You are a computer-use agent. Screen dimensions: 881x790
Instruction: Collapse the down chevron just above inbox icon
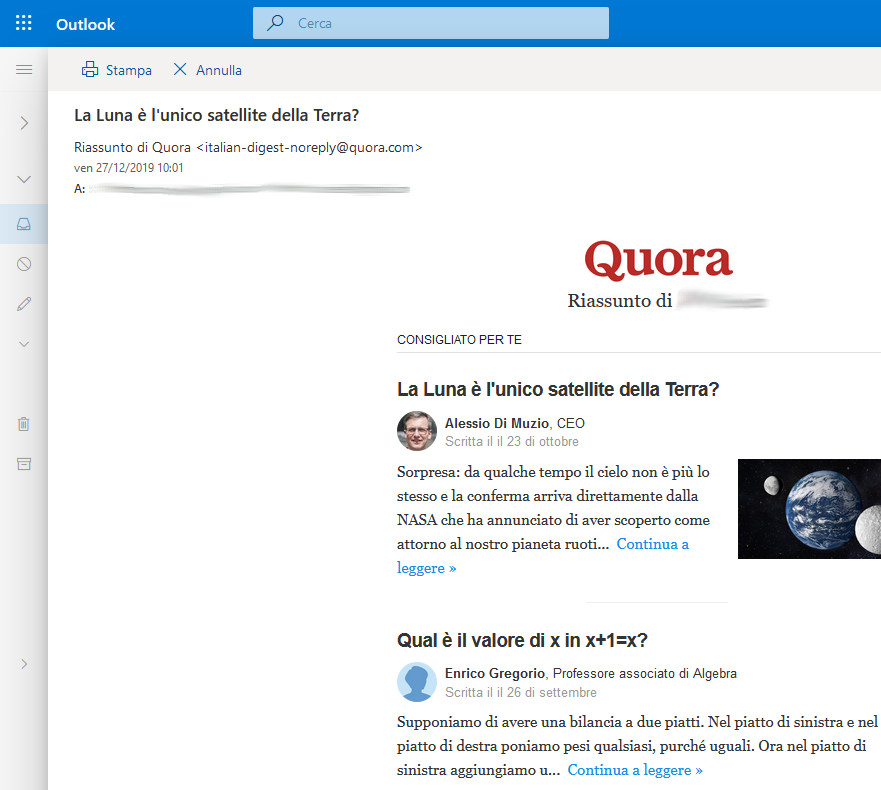coord(24,179)
